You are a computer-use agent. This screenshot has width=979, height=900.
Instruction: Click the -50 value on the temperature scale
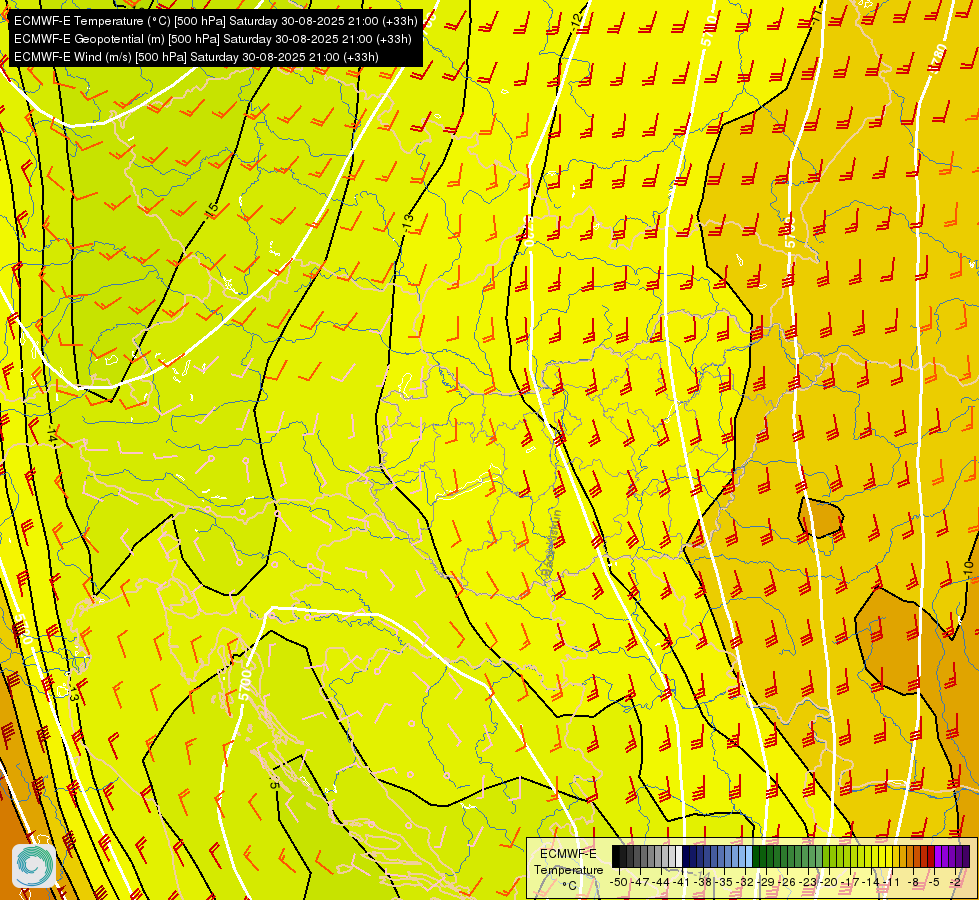click(619, 882)
